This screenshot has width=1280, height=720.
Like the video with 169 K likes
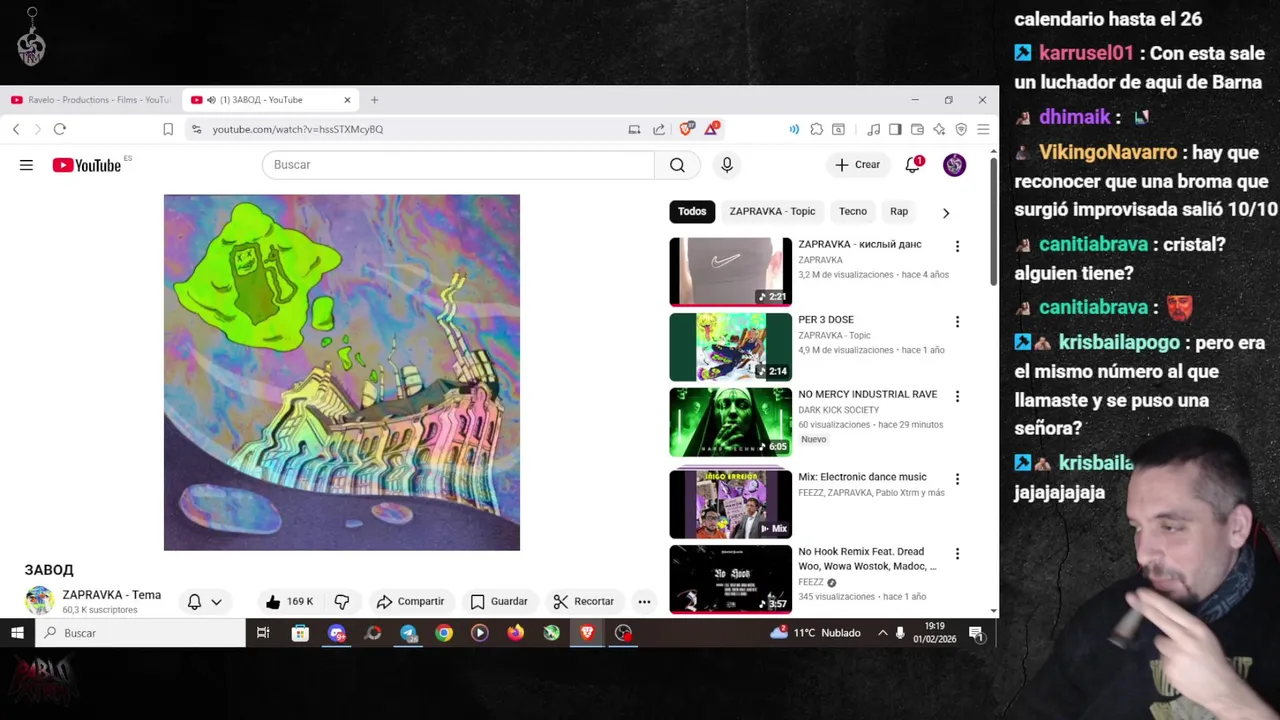289,601
